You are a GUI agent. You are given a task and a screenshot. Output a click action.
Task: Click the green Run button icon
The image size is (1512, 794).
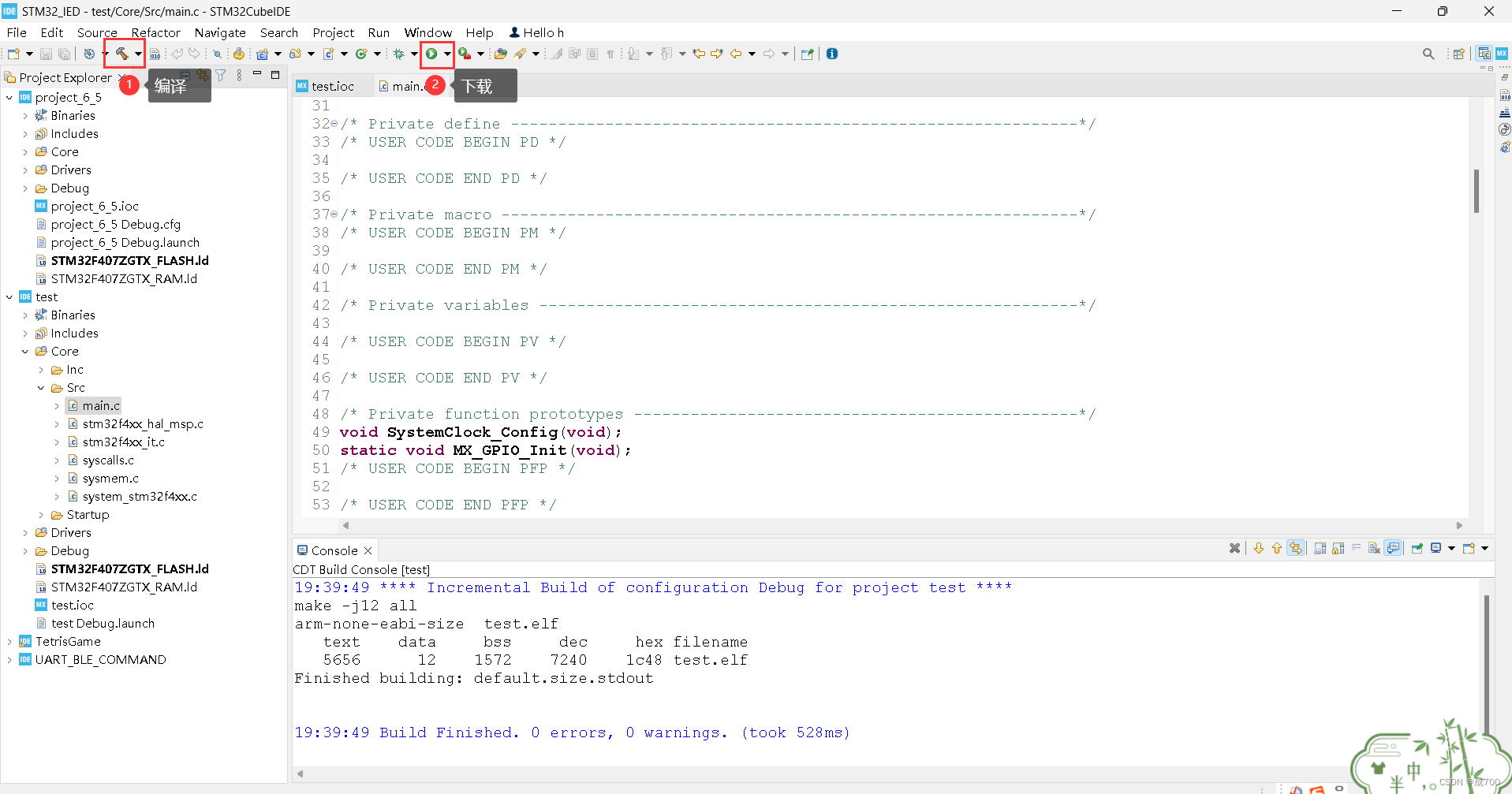431,54
